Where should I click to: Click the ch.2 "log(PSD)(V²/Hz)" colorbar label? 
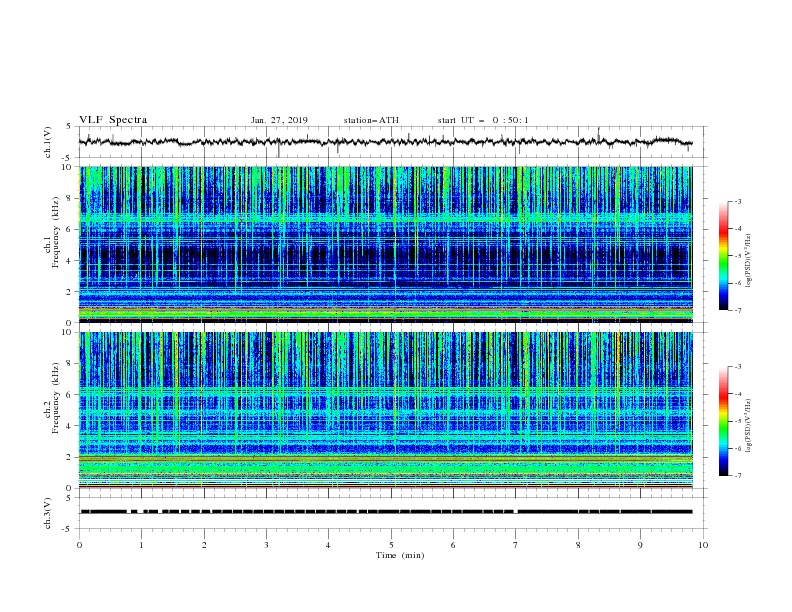tap(749, 426)
